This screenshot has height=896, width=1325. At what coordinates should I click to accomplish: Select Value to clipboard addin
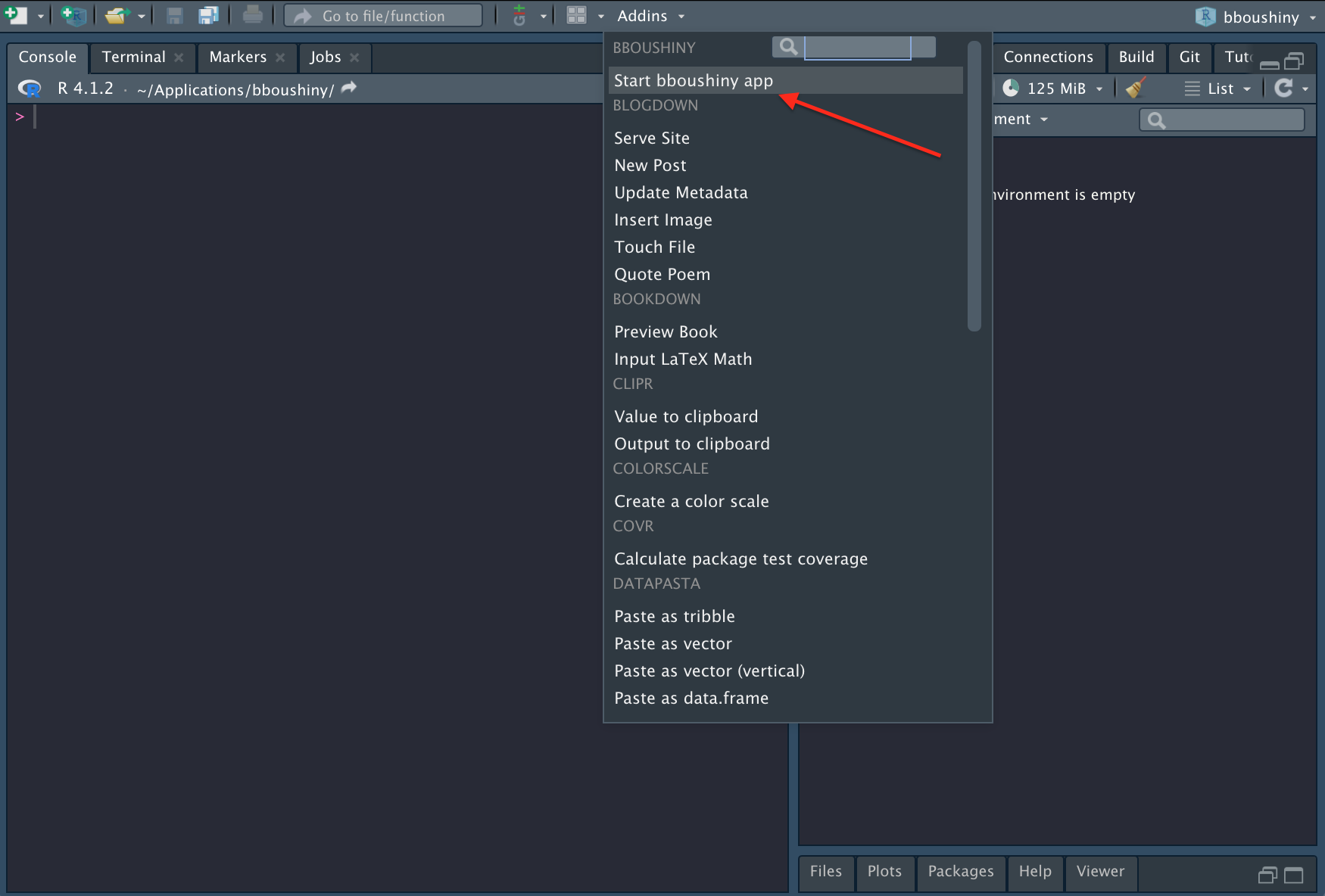point(785,416)
